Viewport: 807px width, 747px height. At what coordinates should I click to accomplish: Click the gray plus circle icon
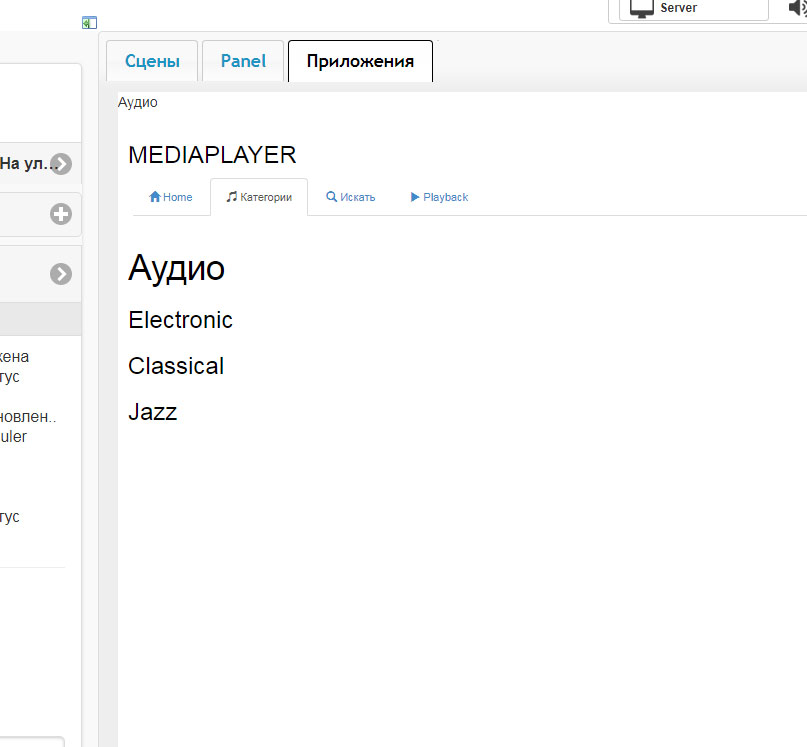click(x=61, y=214)
